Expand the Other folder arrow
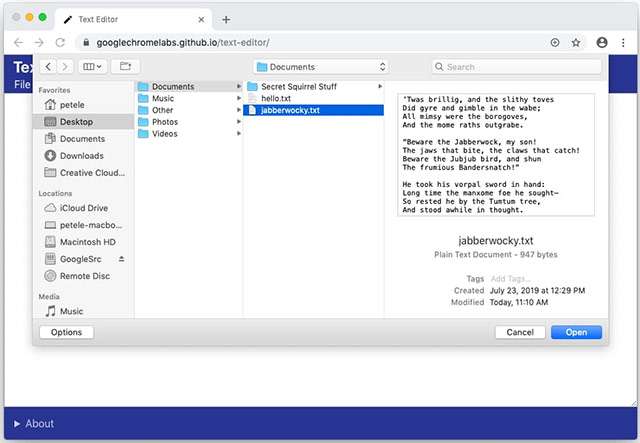The image size is (640, 443). coord(239,110)
